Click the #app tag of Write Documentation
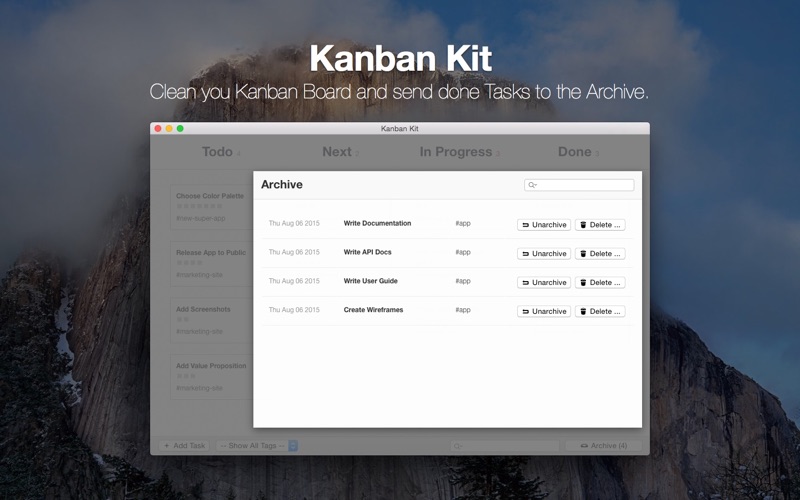The width and height of the screenshot is (800, 500). tap(463, 223)
